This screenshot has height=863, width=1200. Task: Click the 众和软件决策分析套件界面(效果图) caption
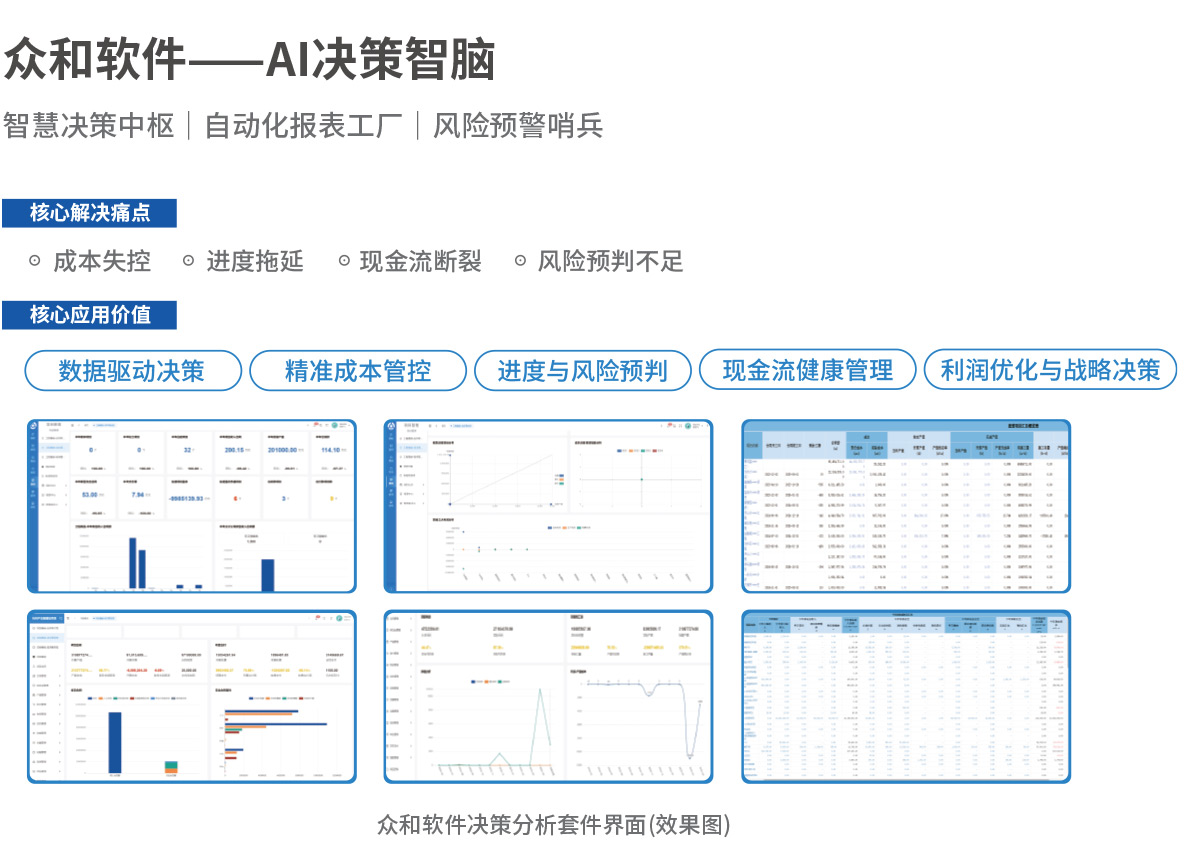(553, 825)
